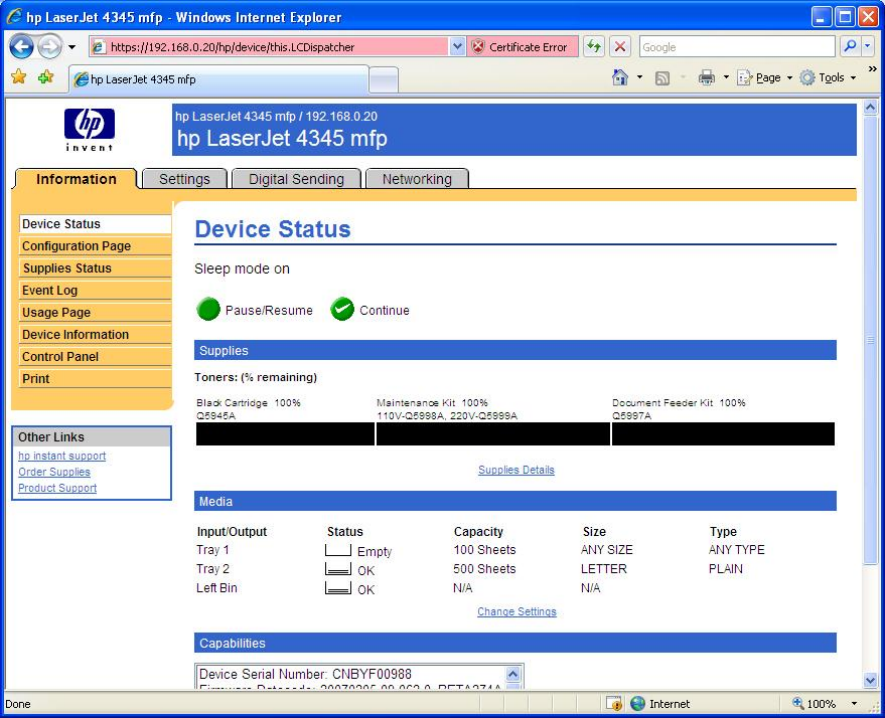Click the browser Back arrow button
The width and height of the screenshot is (885, 718).
21,46
